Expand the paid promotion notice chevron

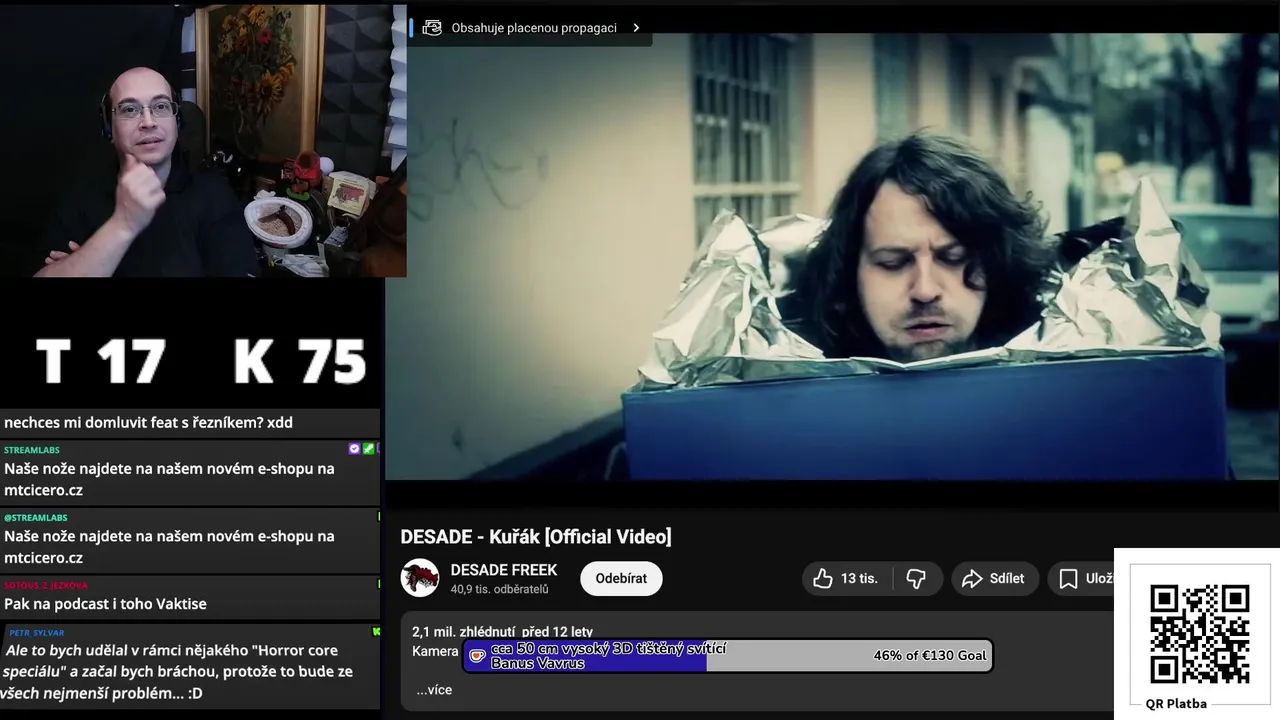click(636, 28)
